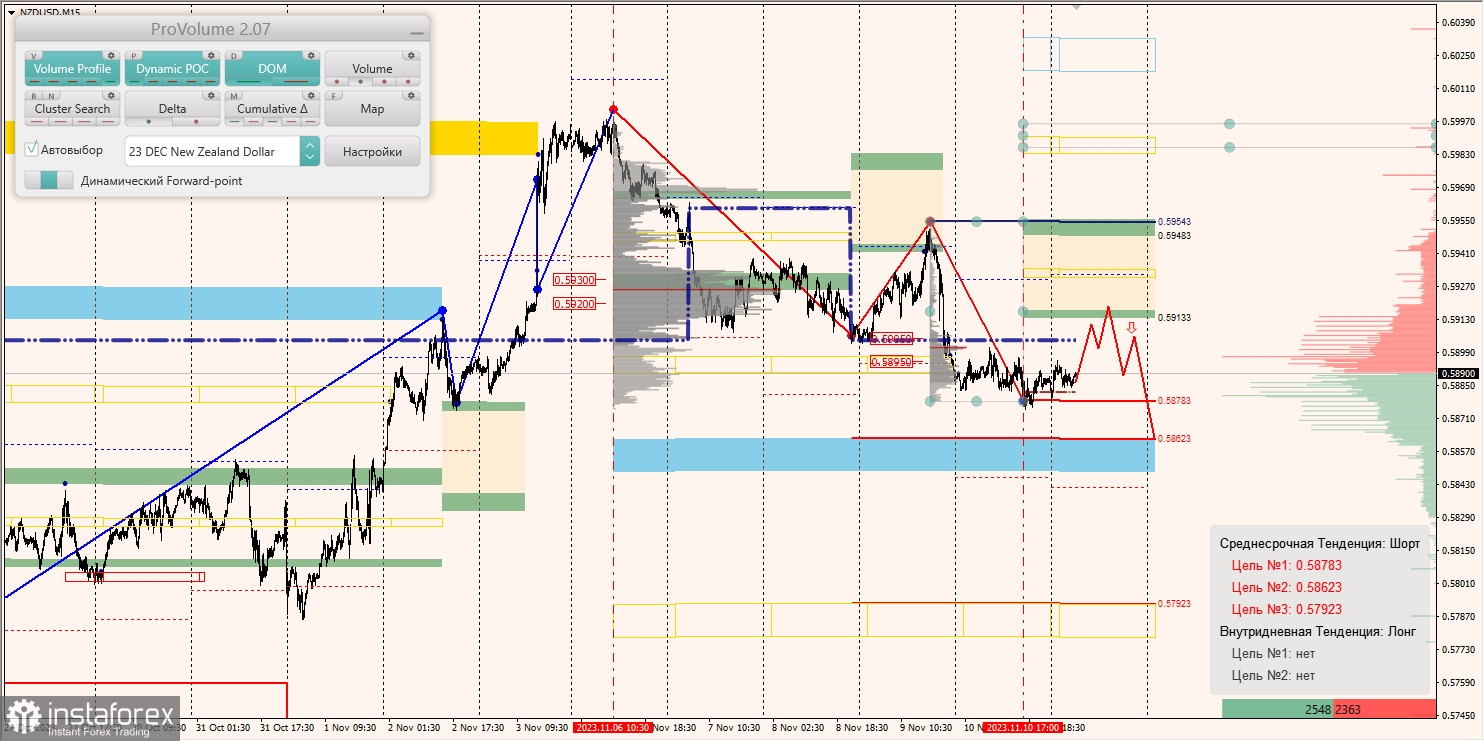Click Цель №2: 0.58623 in info panel
1484x741 pixels.
[1286, 587]
